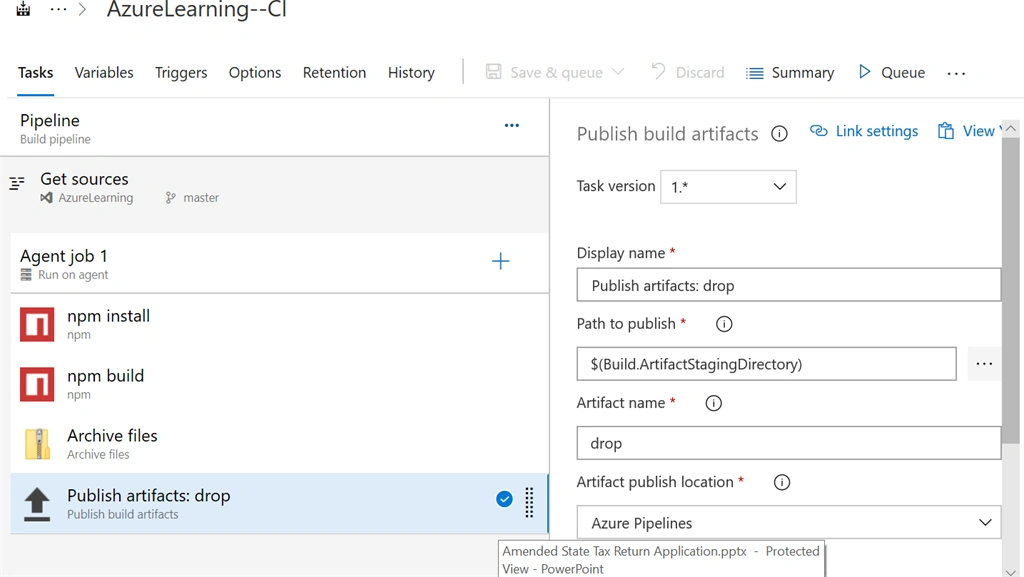1024x577 pixels.
Task: Select the Agent job 1 row
Action: click(x=280, y=264)
